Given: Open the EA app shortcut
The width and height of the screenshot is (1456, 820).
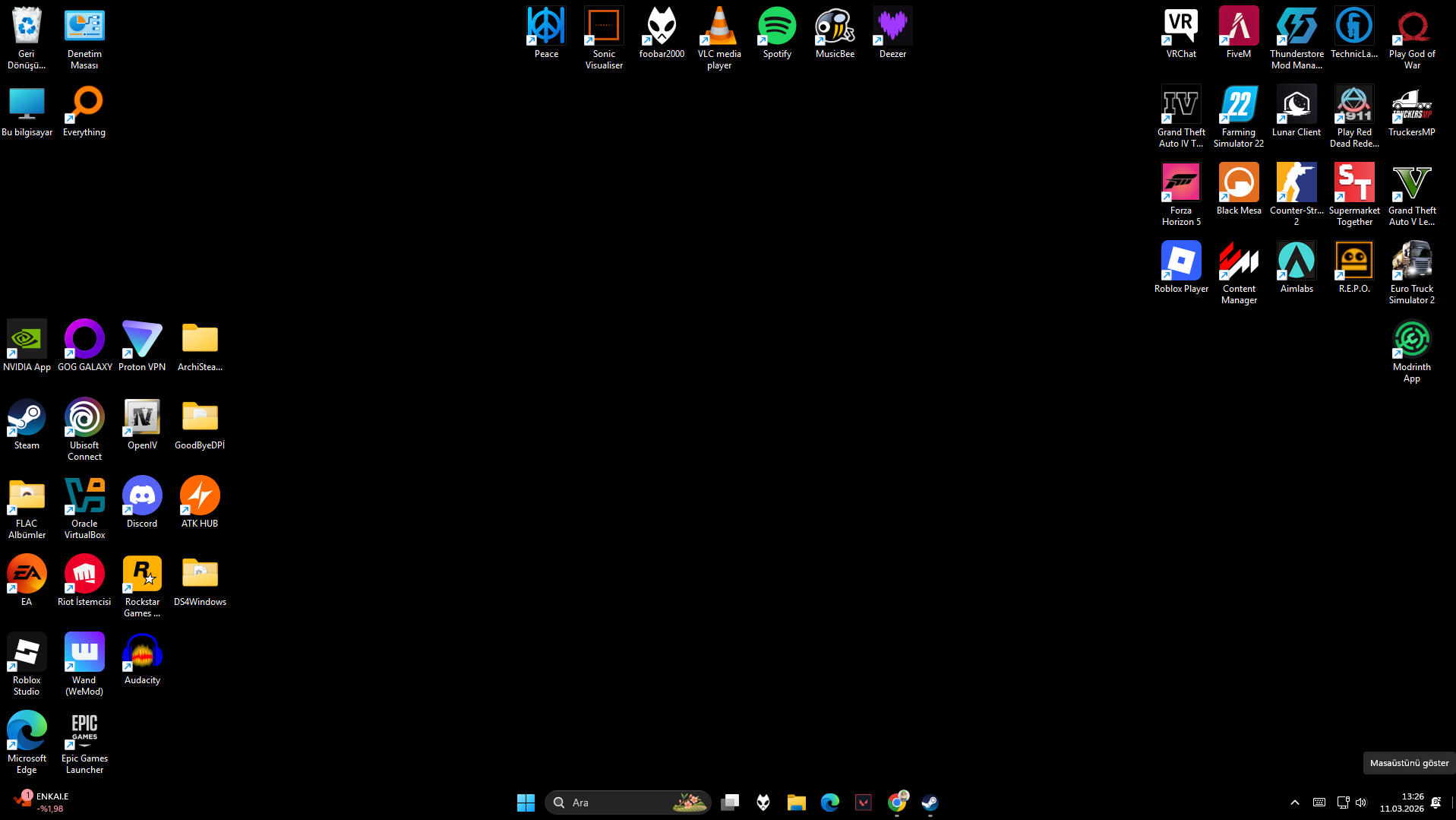Looking at the screenshot, I should pos(27,581).
